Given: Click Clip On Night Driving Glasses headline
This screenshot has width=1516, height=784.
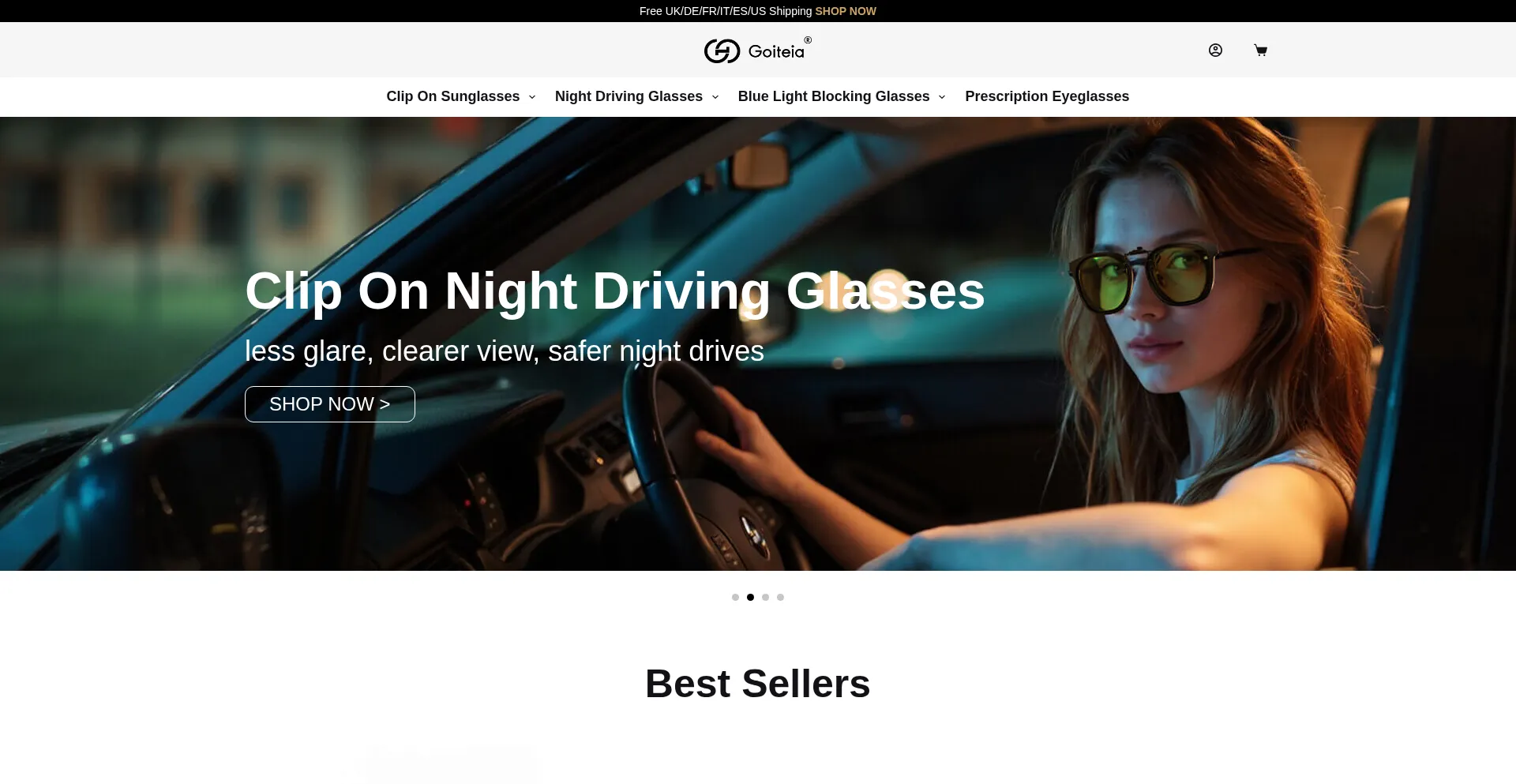Looking at the screenshot, I should pos(615,291).
